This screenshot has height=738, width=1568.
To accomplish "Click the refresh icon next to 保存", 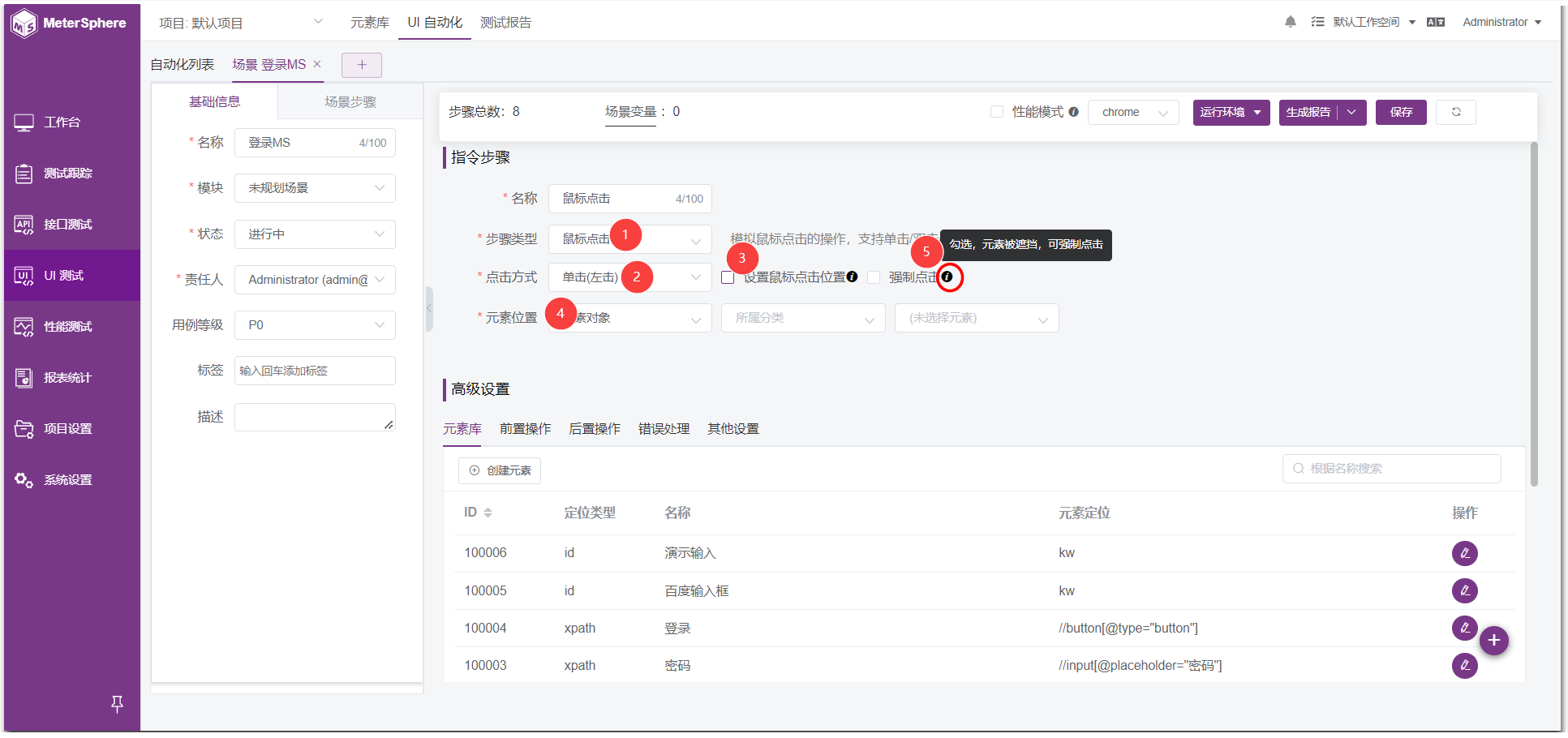I will pos(1456,112).
